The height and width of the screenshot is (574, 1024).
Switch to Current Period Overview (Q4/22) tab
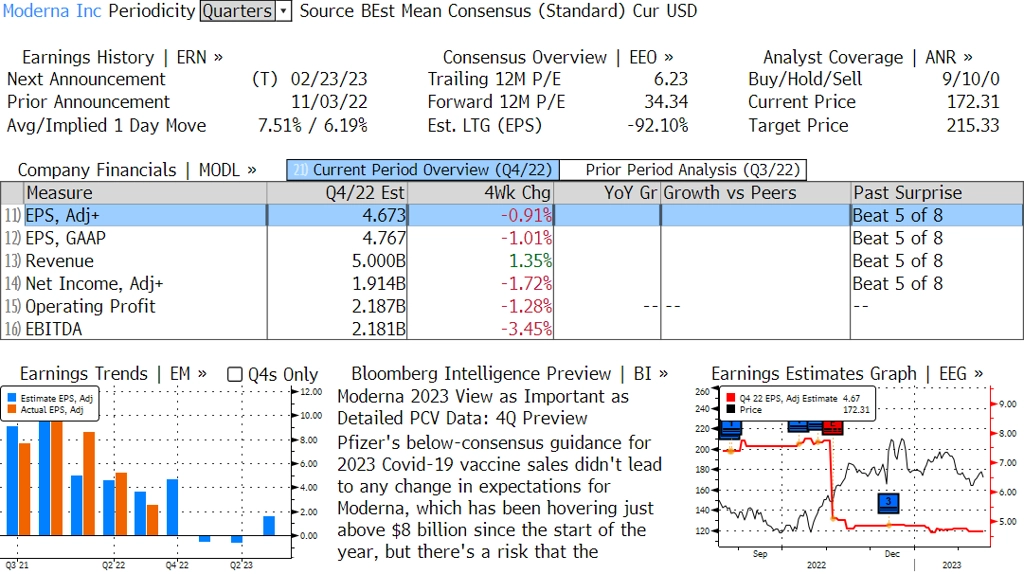(423, 170)
